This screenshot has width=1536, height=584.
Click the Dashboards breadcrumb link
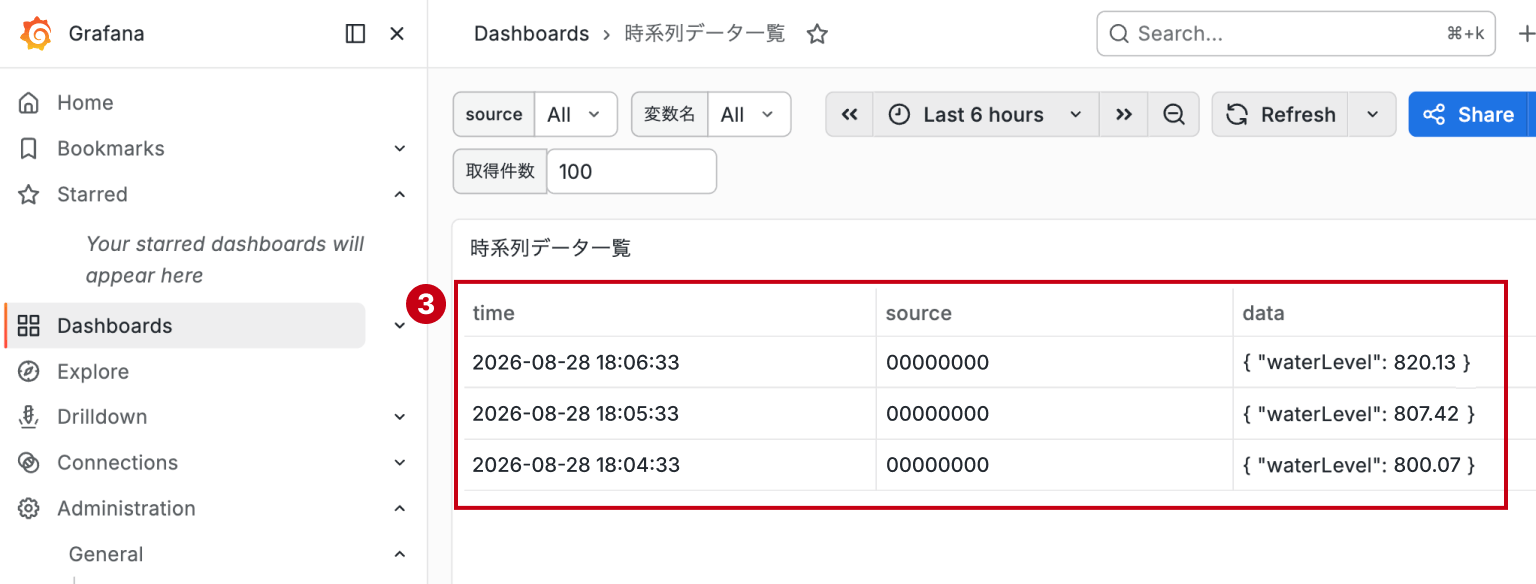531,34
